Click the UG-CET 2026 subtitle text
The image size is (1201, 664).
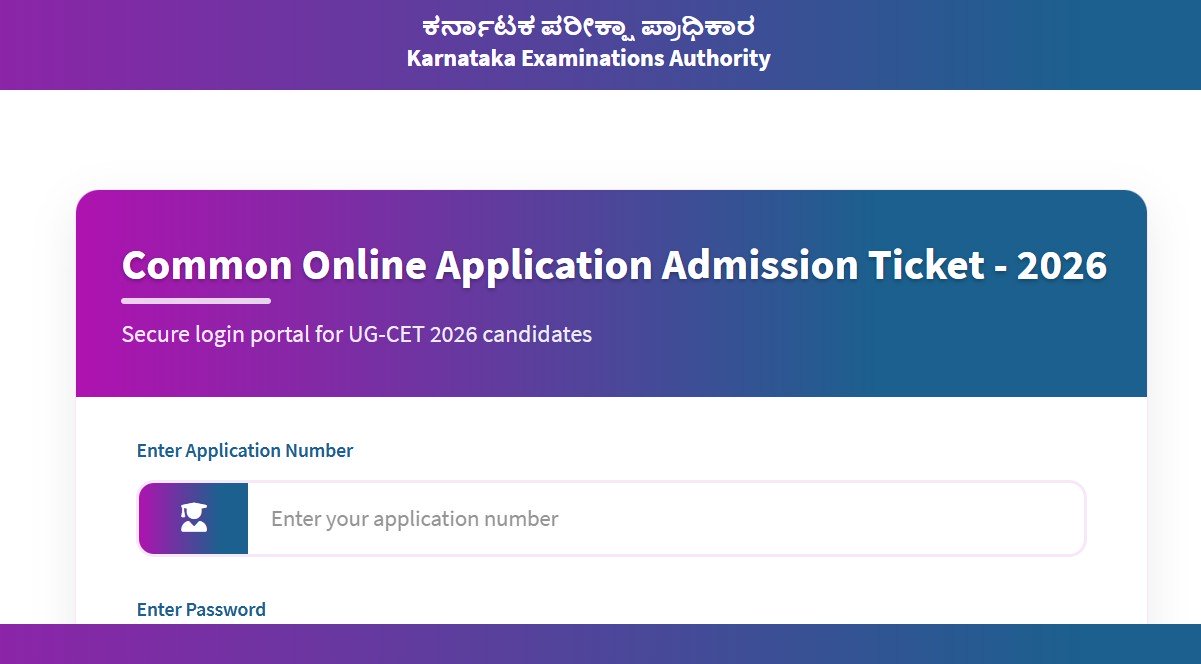pos(356,334)
